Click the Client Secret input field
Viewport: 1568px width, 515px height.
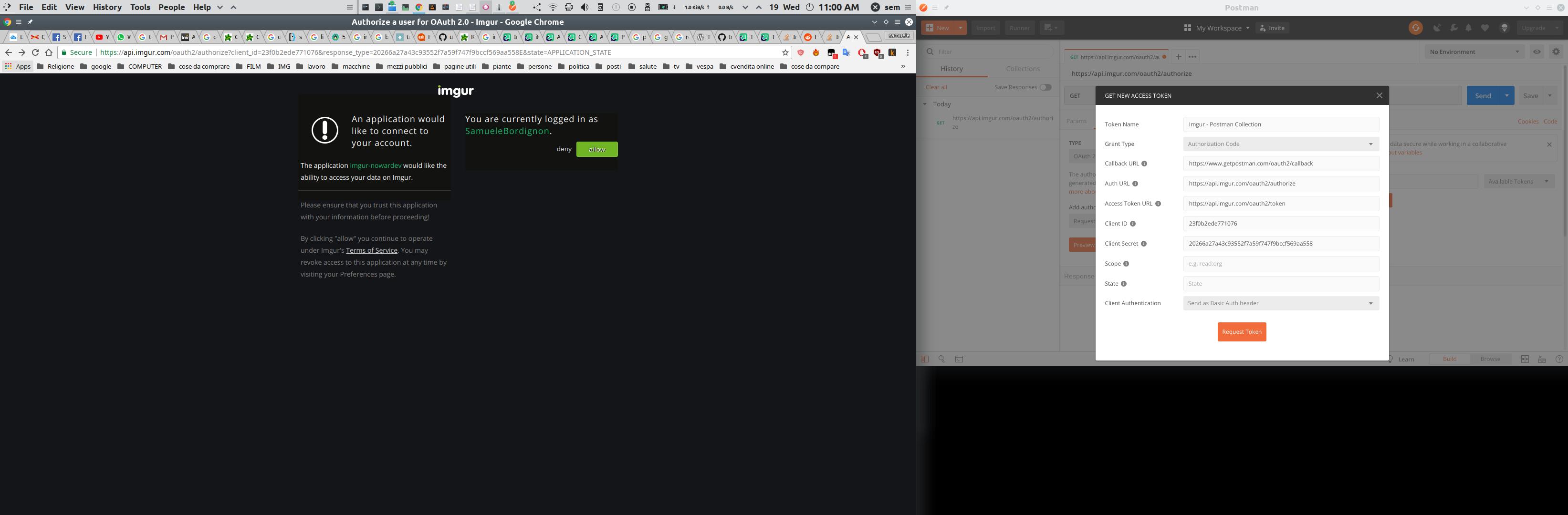pos(1281,244)
